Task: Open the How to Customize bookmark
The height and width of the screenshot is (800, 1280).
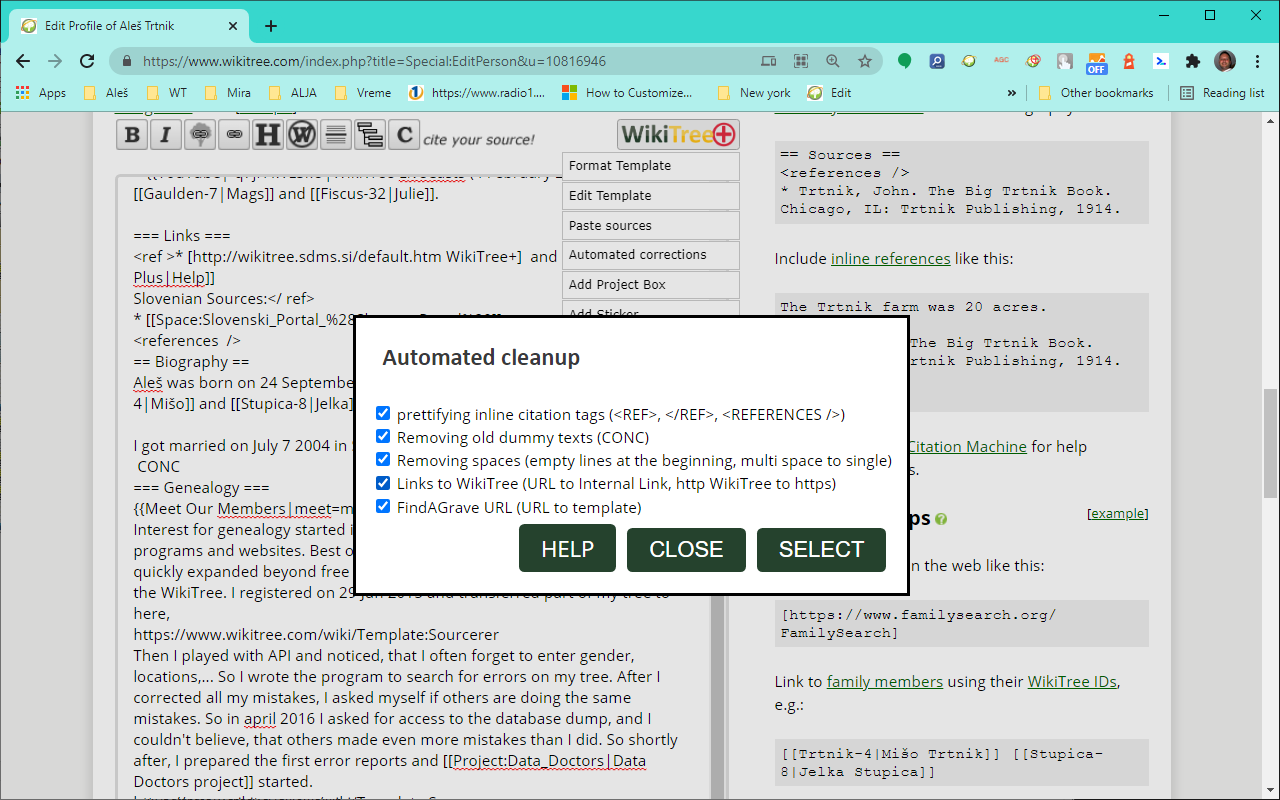Action: point(627,93)
